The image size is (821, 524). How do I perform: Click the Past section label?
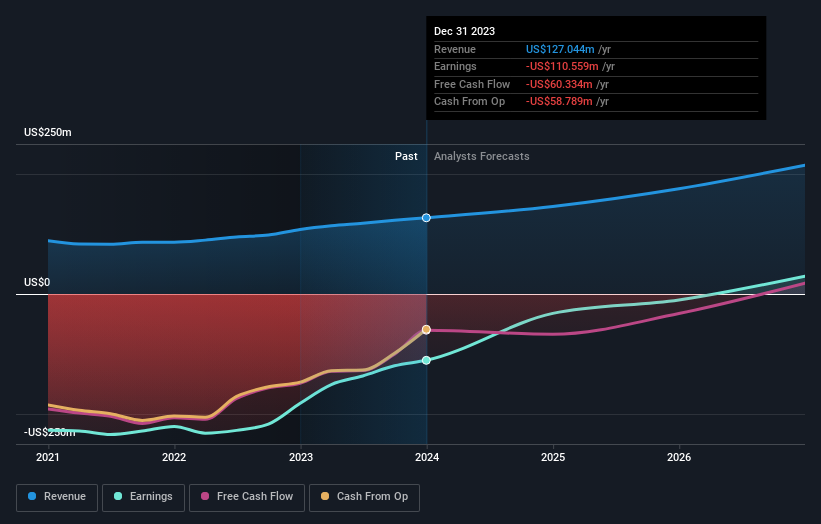coord(406,157)
